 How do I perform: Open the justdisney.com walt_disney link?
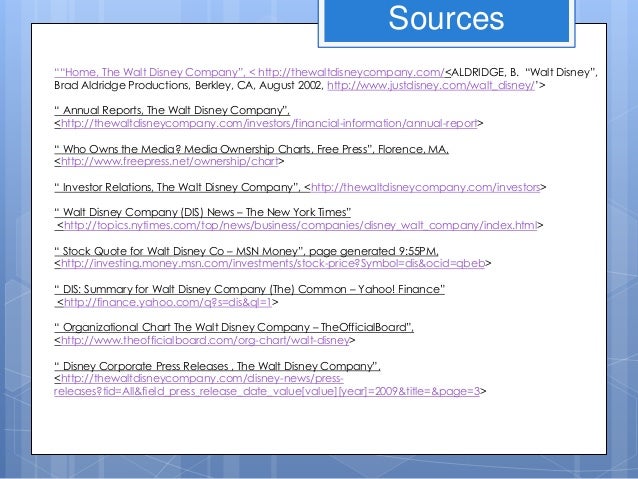(431, 85)
